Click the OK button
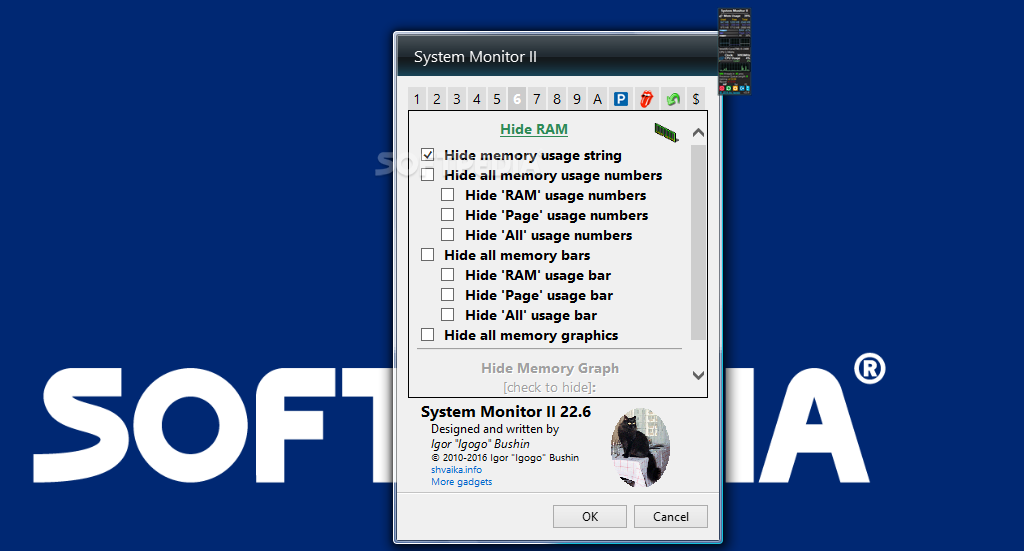Viewport: 1024px width, 551px height. pyautogui.click(x=590, y=516)
